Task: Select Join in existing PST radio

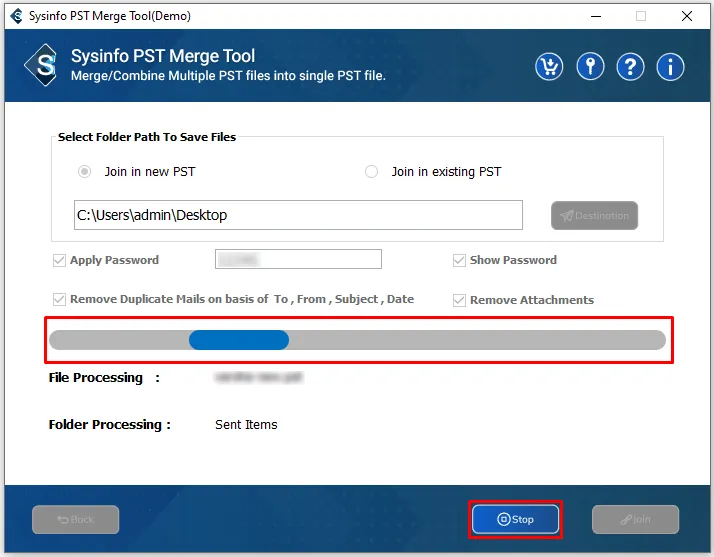Action: pyautogui.click(x=371, y=172)
